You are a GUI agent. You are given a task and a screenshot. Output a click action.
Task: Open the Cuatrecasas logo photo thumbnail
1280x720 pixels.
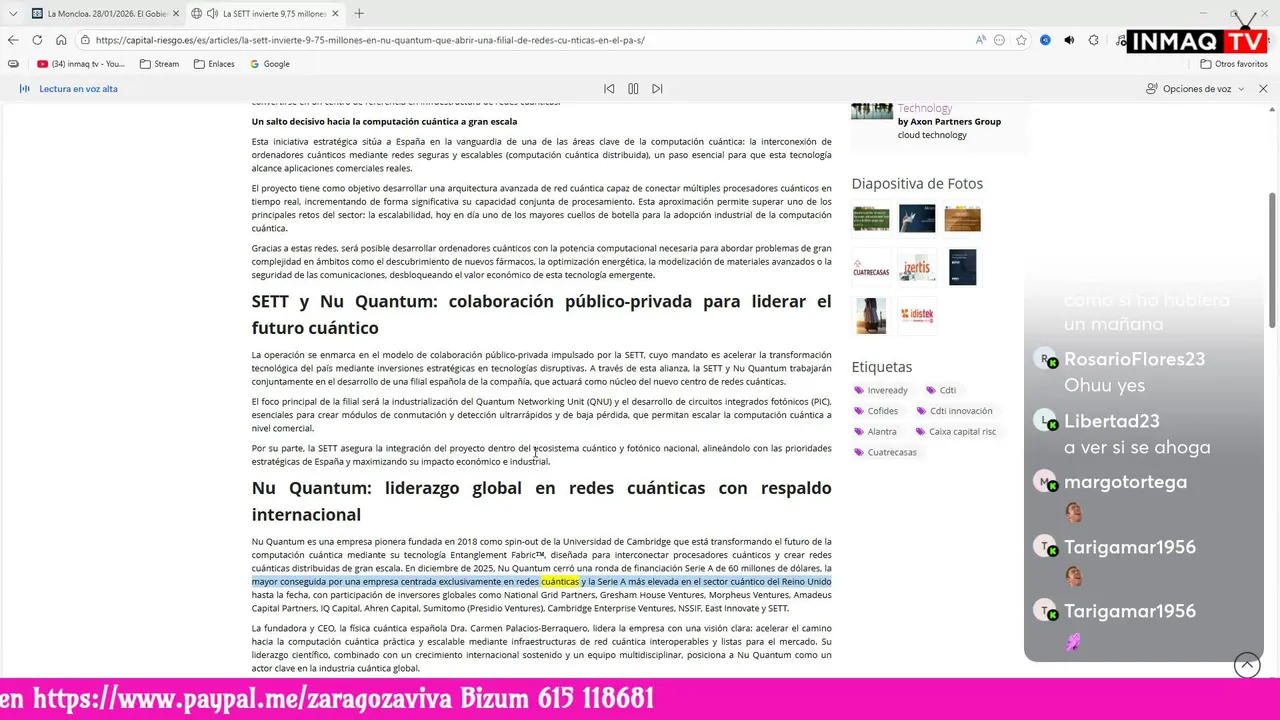(x=871, y=268)
